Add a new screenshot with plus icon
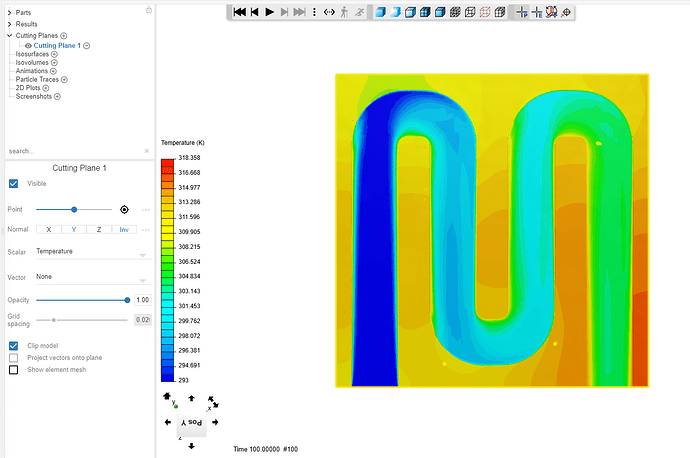690x458 pixels. point(57,96)
